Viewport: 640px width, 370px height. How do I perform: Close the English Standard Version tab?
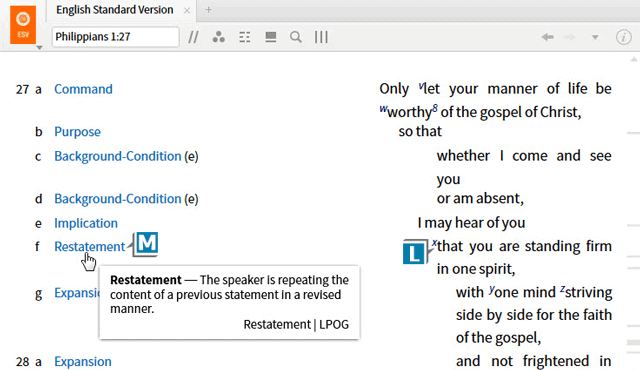pos(187,11)
